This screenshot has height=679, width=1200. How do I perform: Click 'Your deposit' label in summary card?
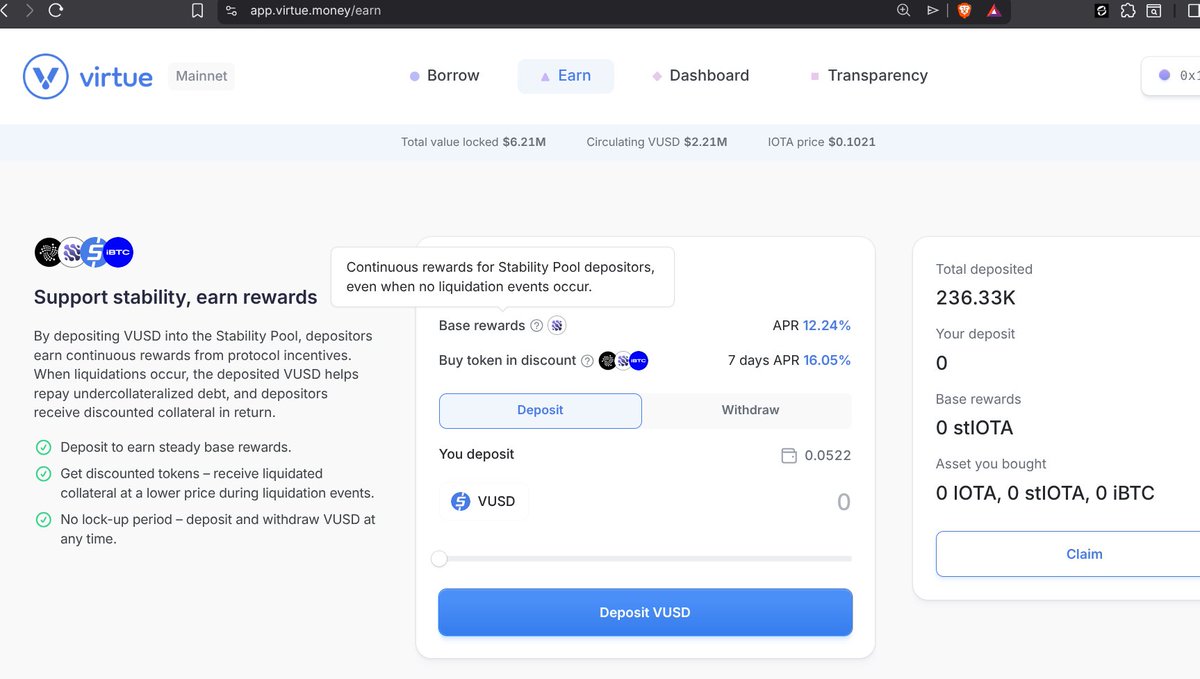pyautogui.click(x=975, y=334)
